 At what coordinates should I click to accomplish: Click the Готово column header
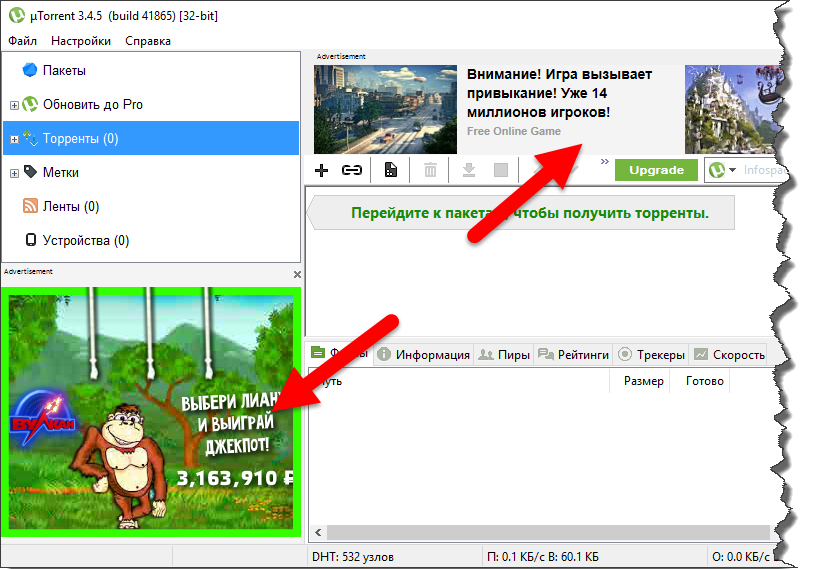pos(704,381)
